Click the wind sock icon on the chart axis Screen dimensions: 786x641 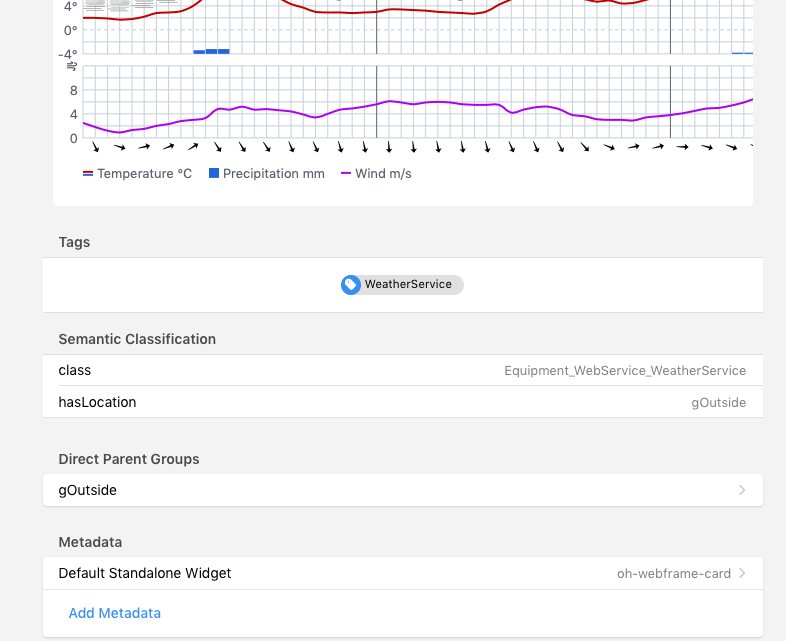pyautogui.click(x=72, y=67)
